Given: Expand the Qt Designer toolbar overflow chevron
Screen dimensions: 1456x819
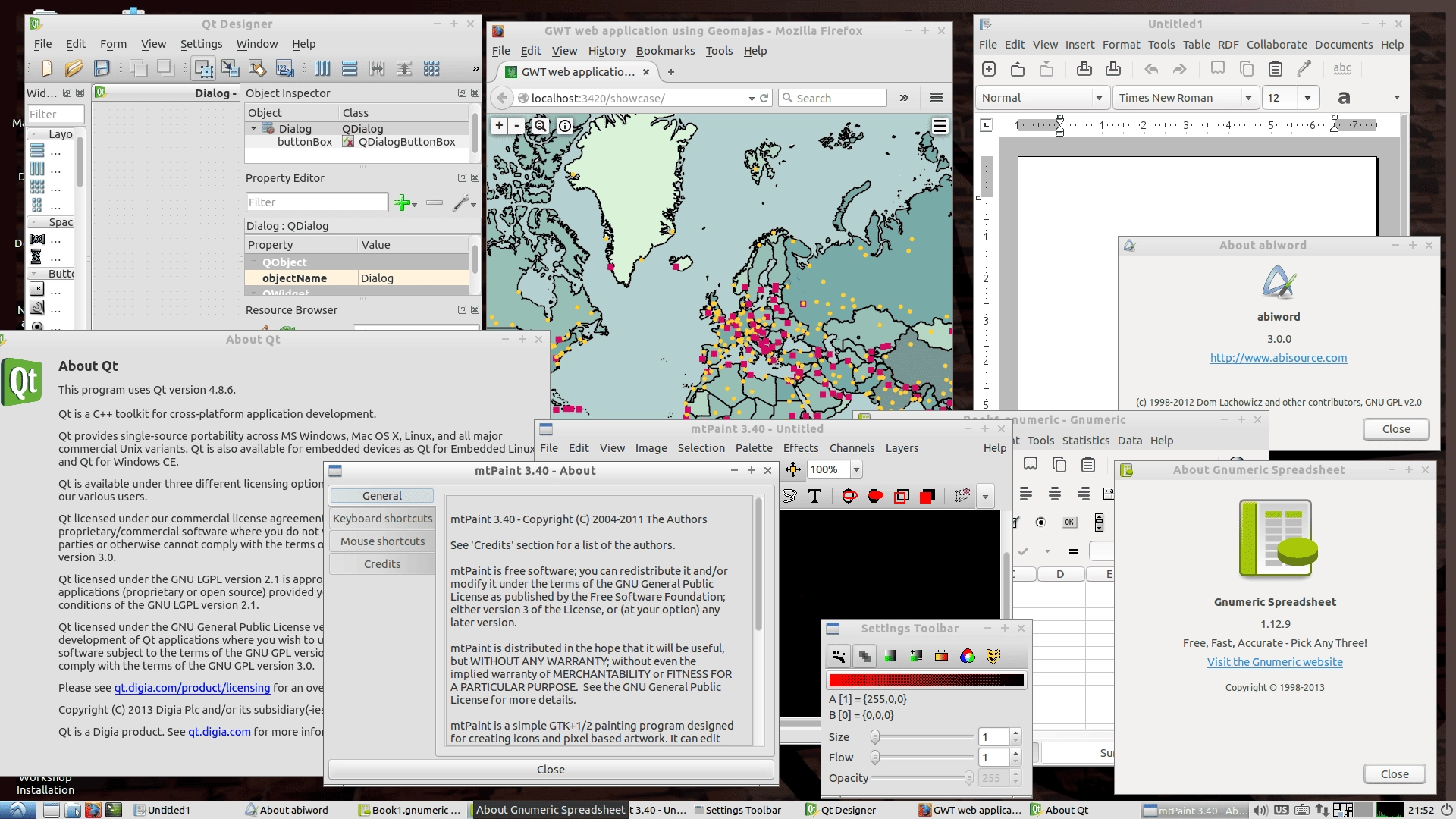Looking at the screenshot, I should (x=475, y=68).
